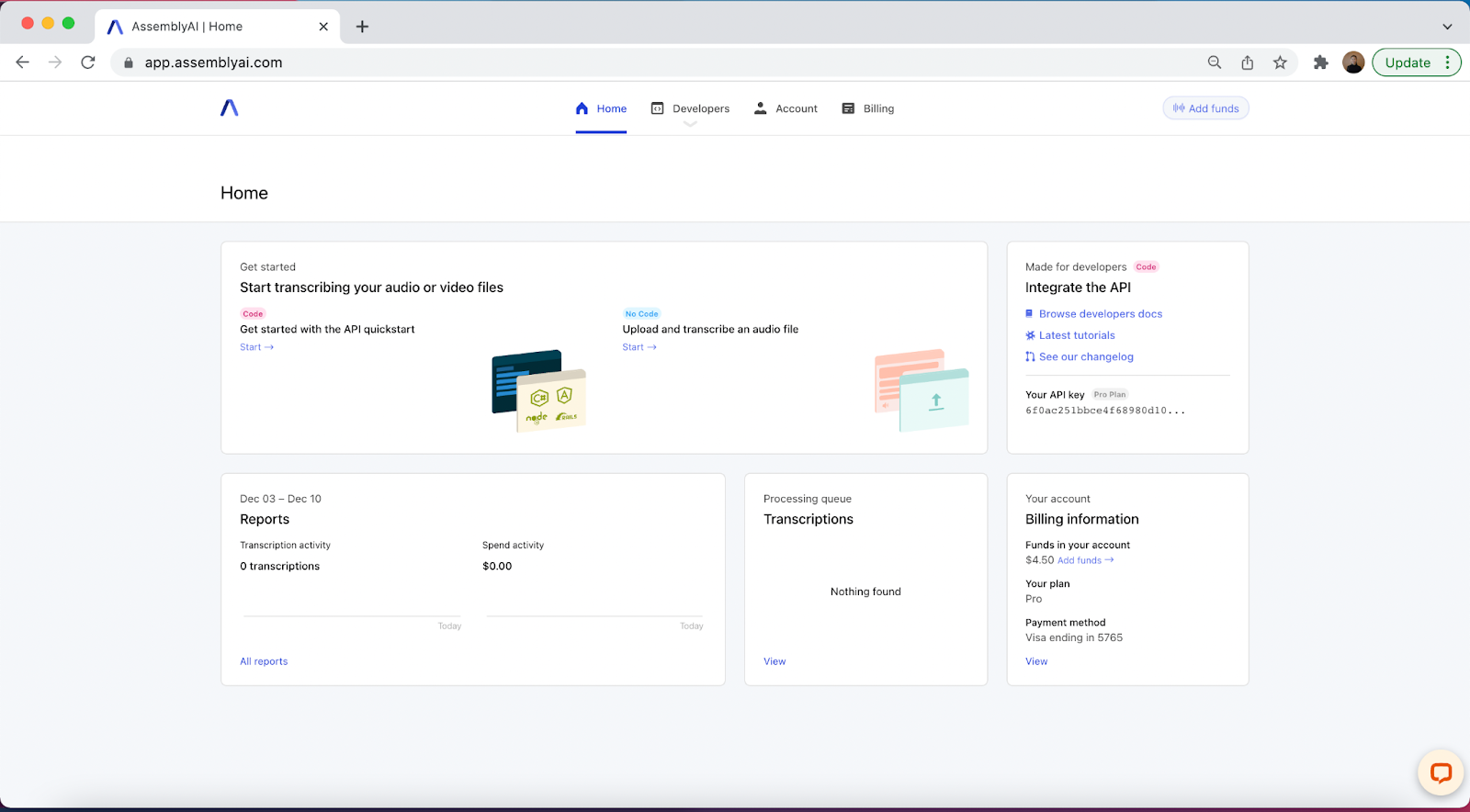
Task: Go back using the browser back arrow
Action: 23,62
